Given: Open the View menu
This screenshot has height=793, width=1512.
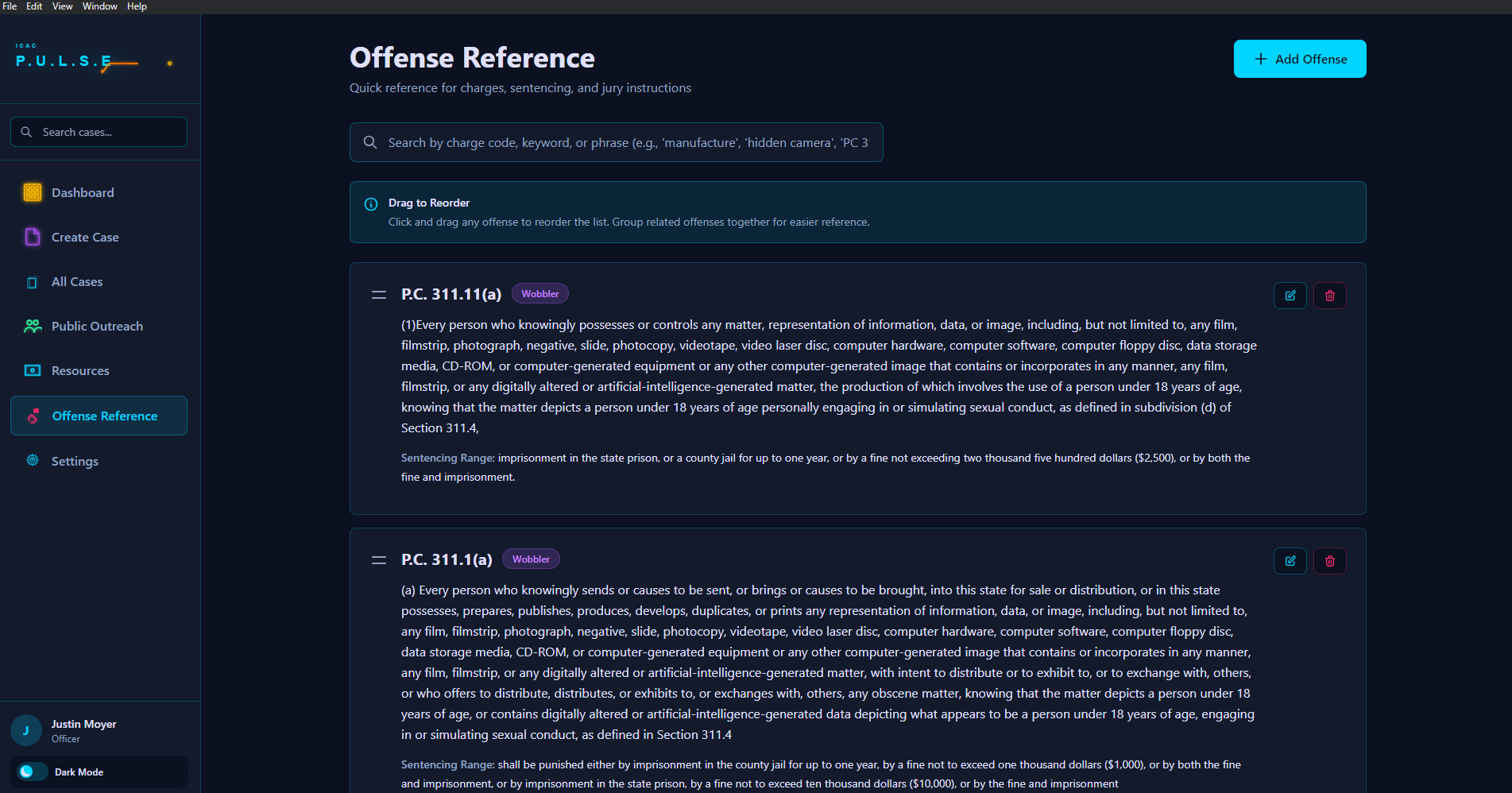Looking at the screenshot, I should click(x=62, y=6).
